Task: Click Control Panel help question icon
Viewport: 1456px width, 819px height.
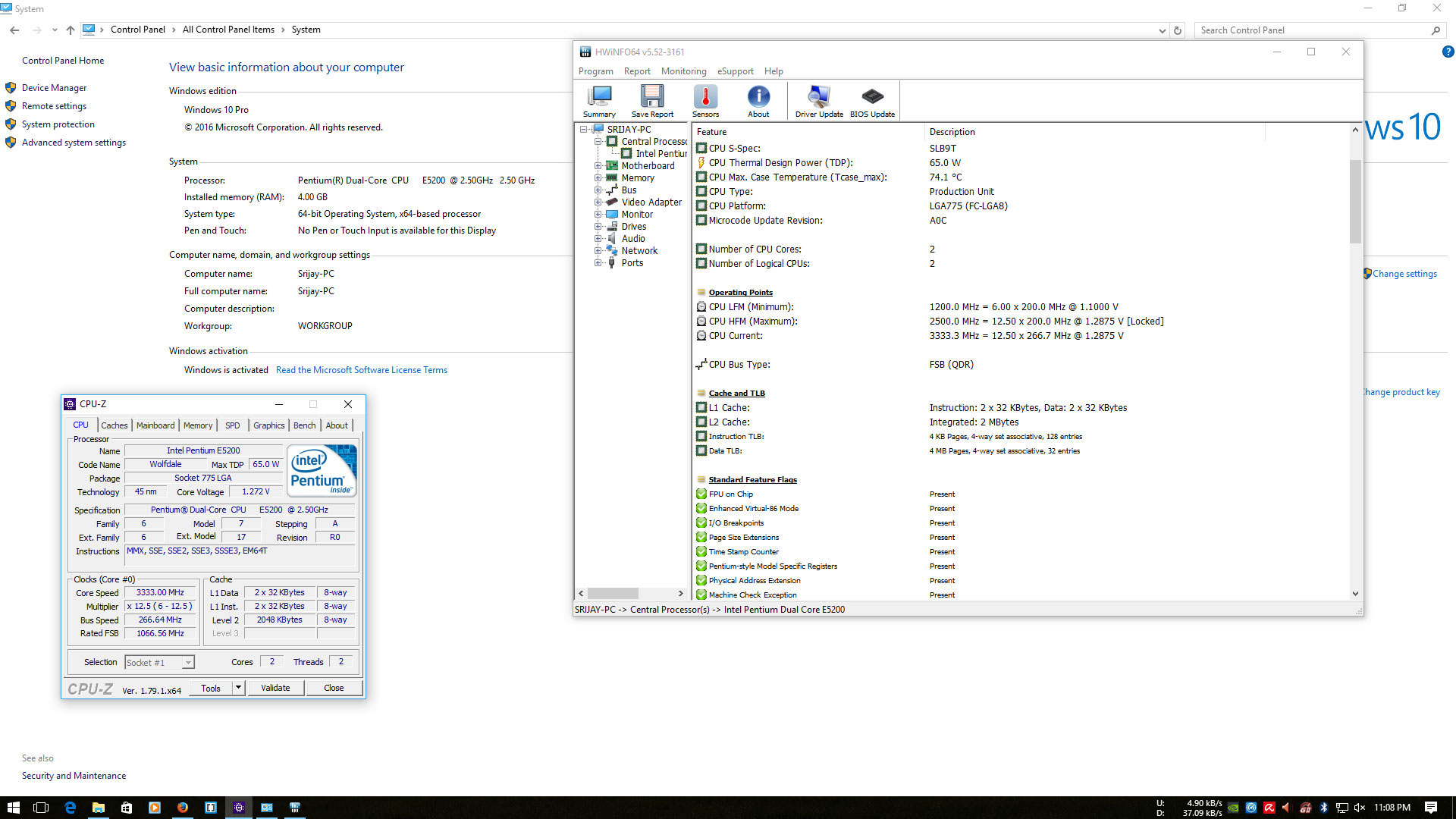Action: (x=1448, y=52)
